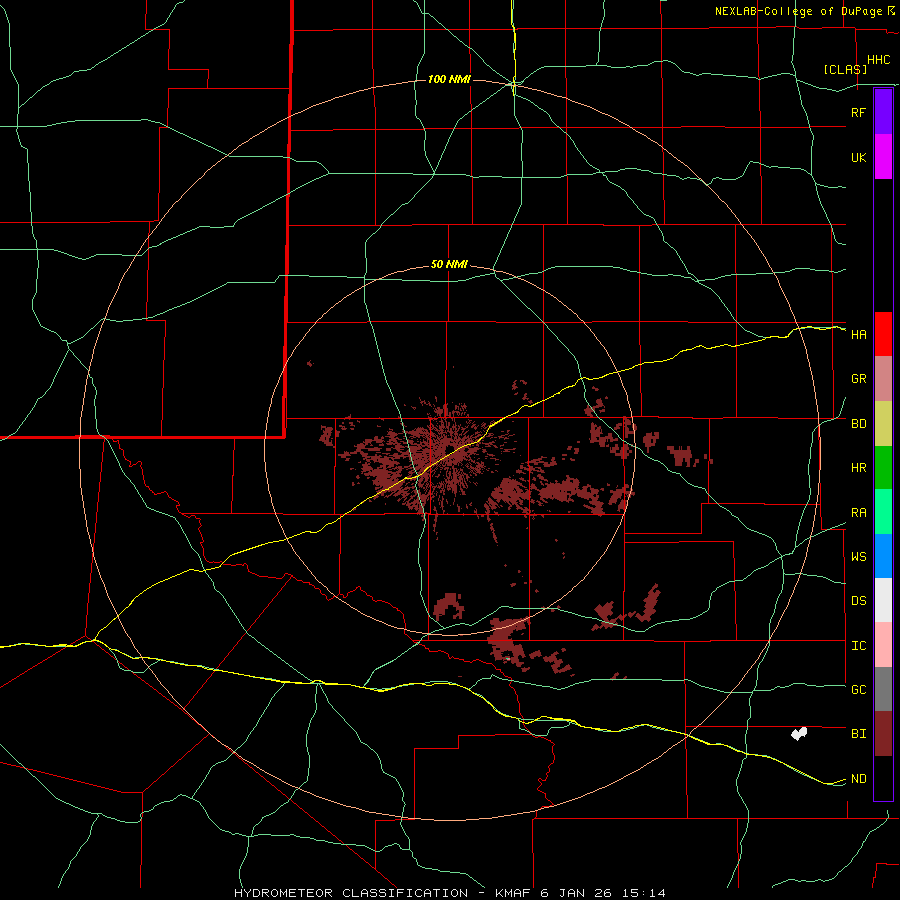
Task: Select the BD yellow color swatch
Action: [x=883, y=424]
